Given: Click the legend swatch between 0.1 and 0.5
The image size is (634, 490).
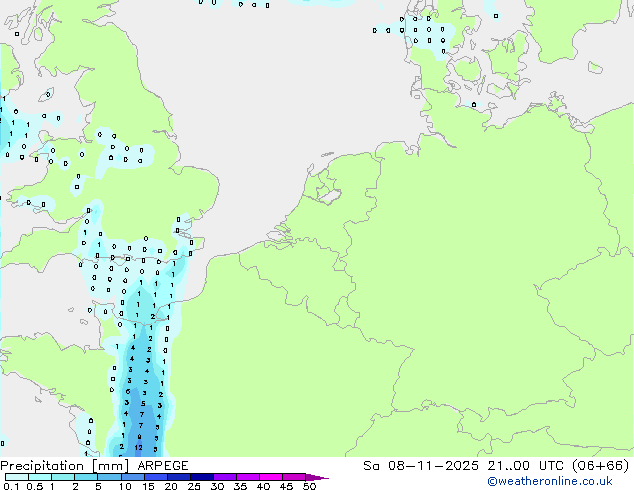Looking at the screenshot, I should coord(17,477).
